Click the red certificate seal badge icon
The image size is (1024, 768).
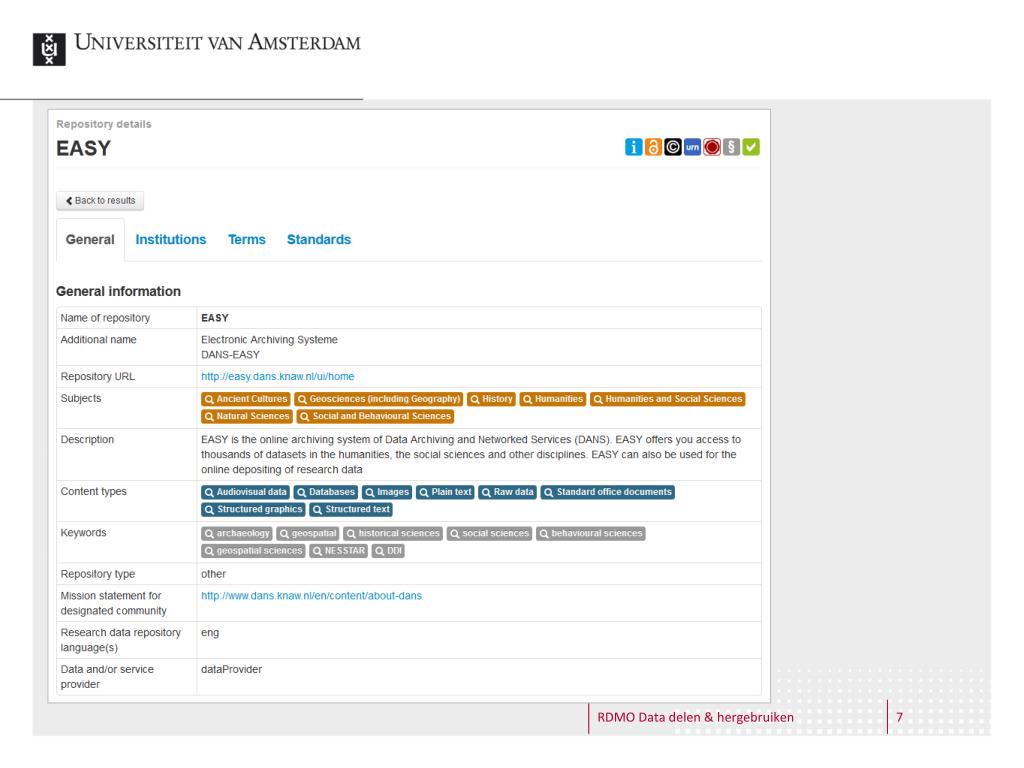(x=712, y=147)
